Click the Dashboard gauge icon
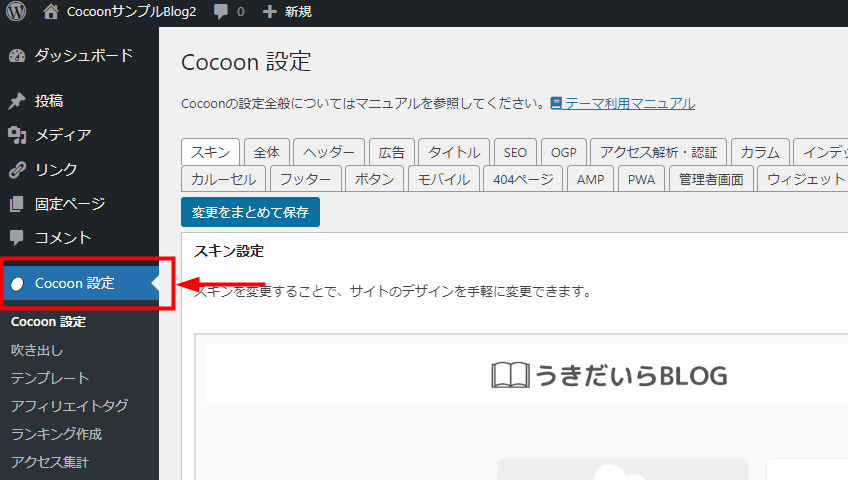848x480 pixels. [17, 56]
